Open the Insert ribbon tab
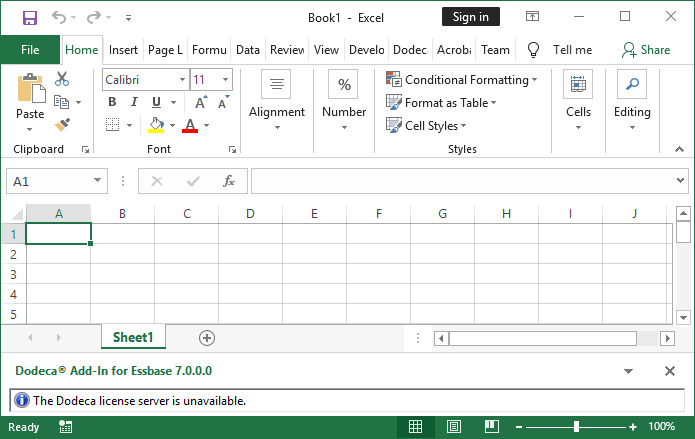 tap(123, 50)
